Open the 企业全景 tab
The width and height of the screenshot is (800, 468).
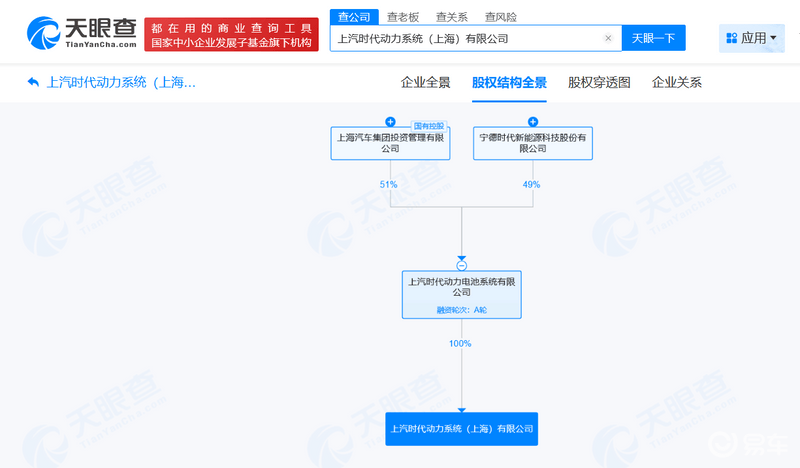point(426,82)
